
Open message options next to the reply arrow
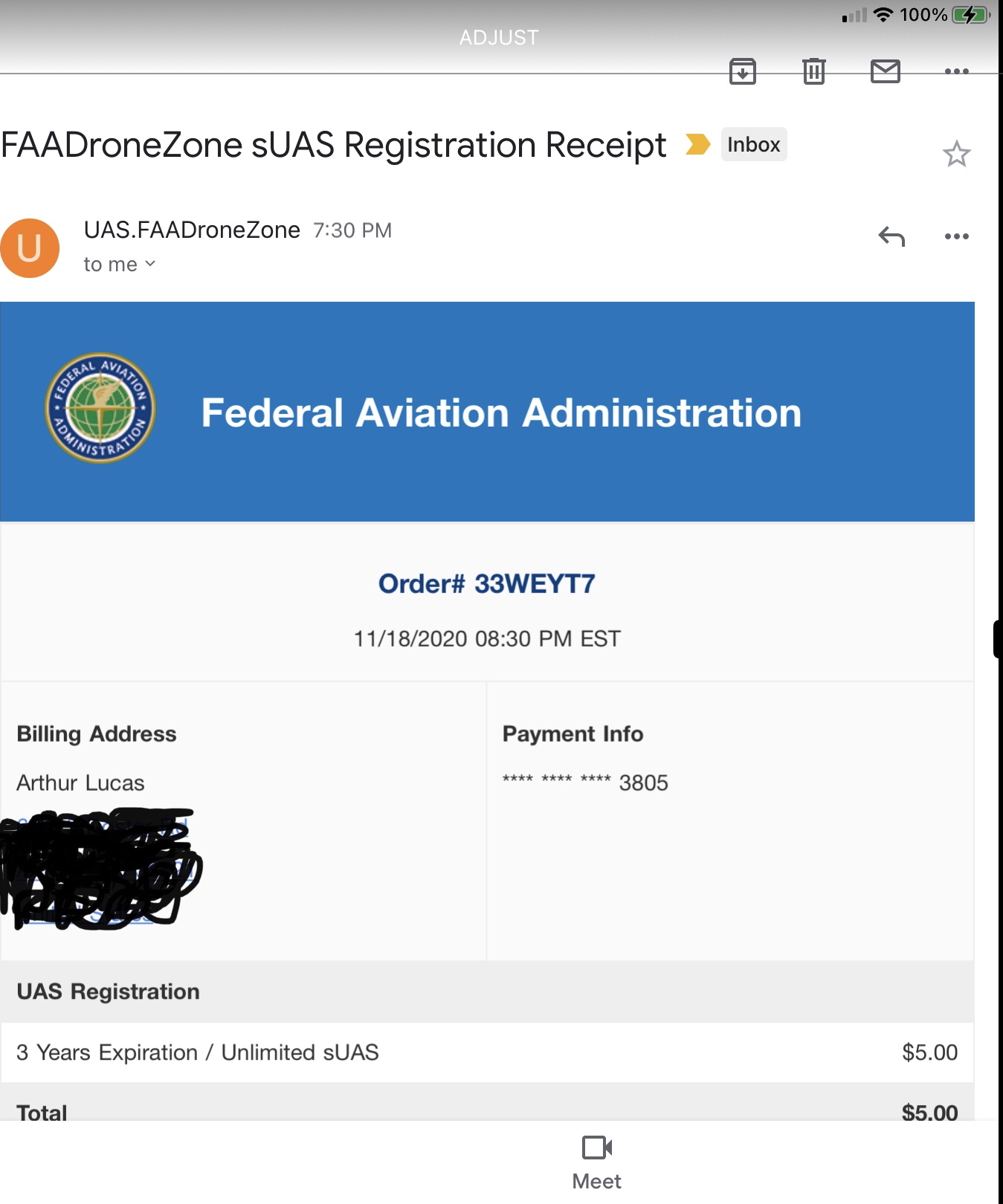tap(956, 236)
